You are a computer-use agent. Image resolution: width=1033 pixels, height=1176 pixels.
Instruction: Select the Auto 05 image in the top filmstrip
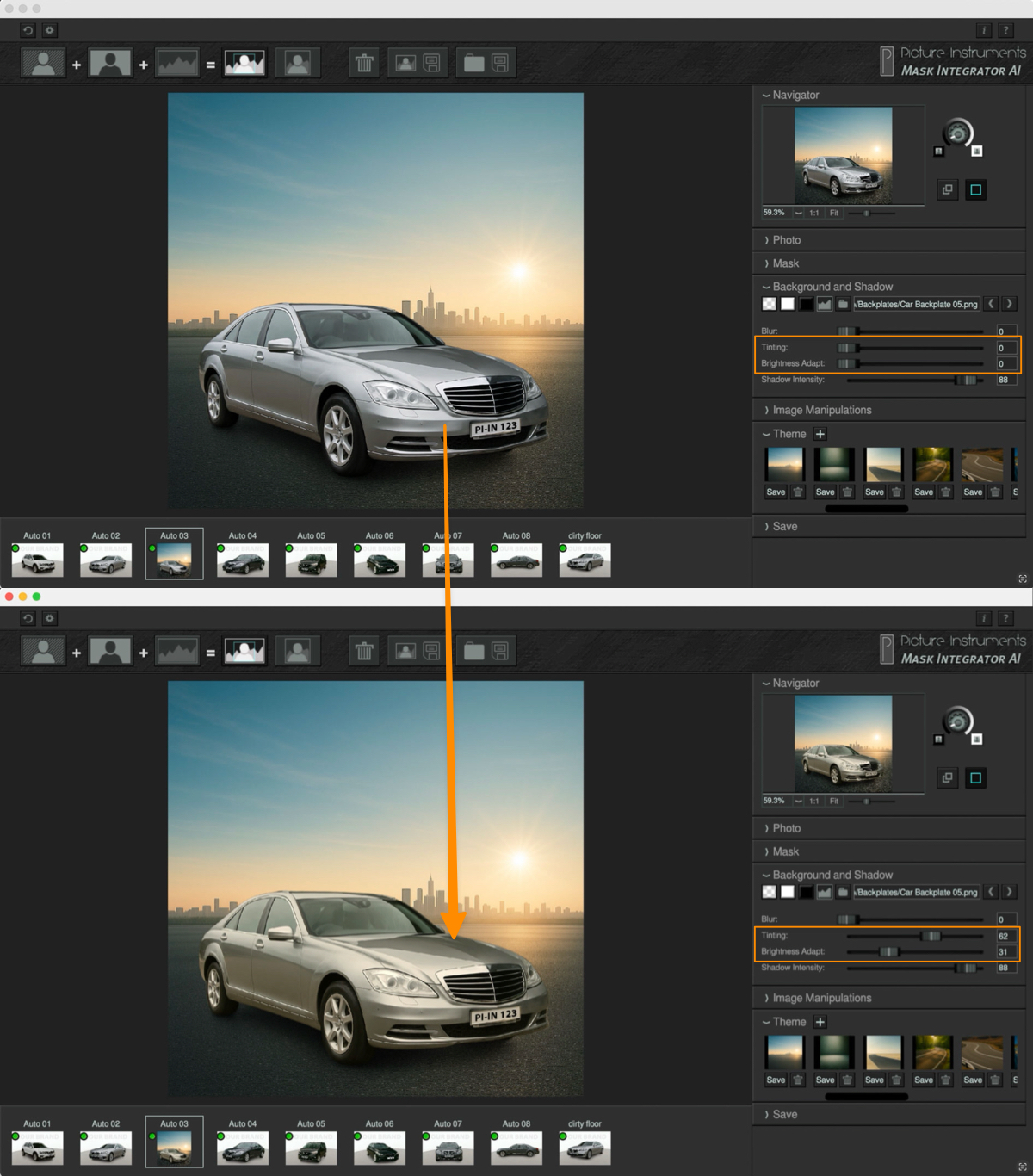click(311, 560)
